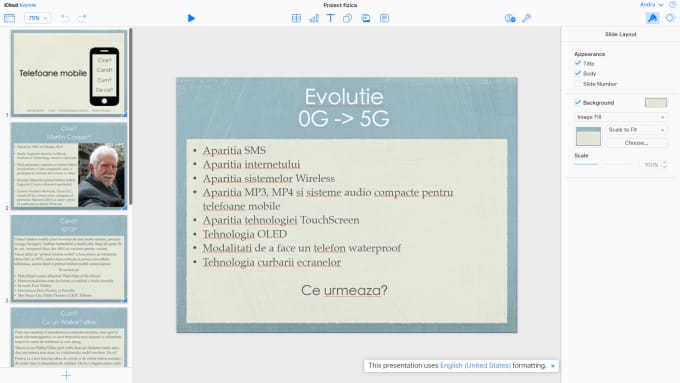Click the 'Aparitia SMS' bullet
The image size is (680, 383).
(x=234, y=151)
